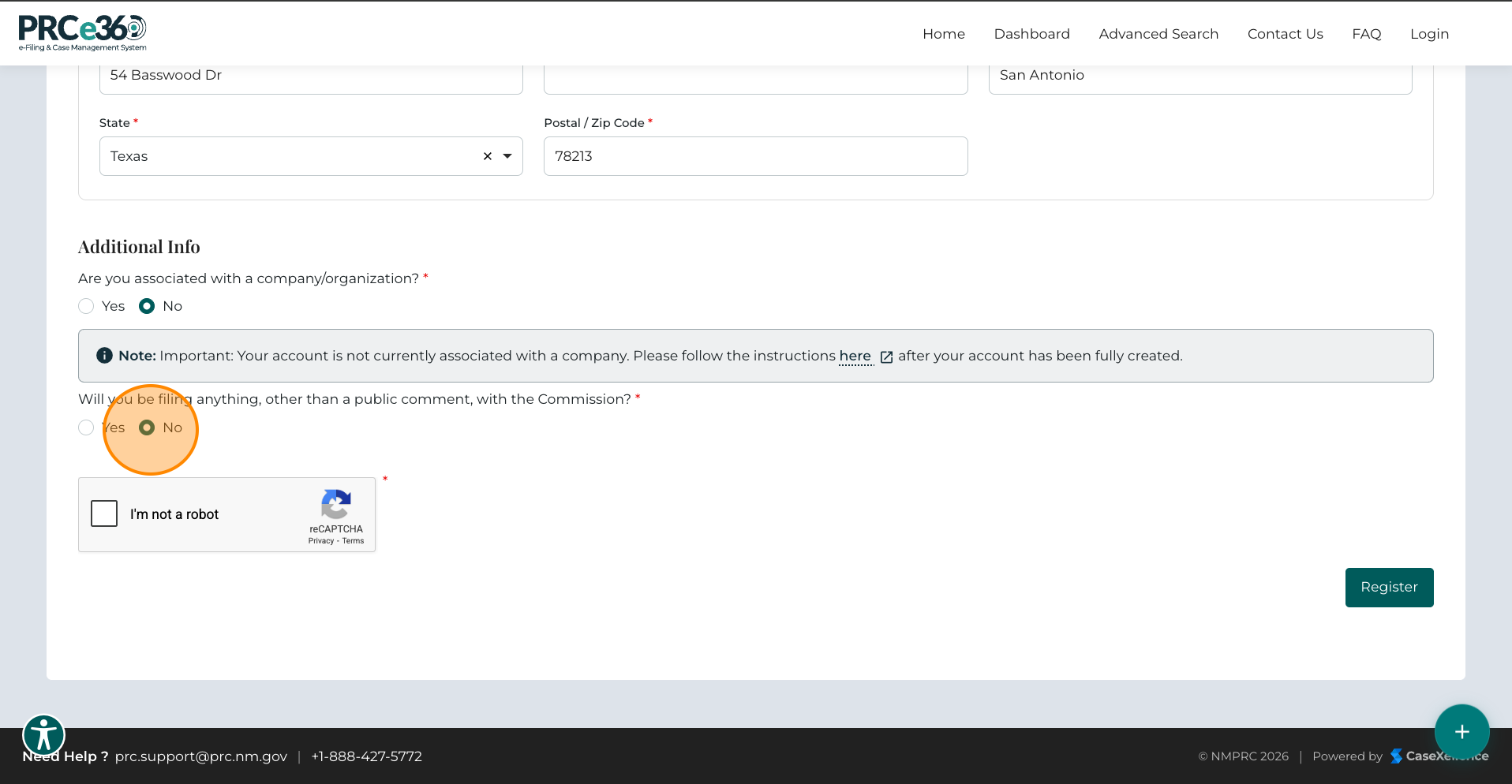Image resolution: width=1512 pixels, height=784 pixels.
Task: Click the PRCe360 logo
Action: point(82,33)
